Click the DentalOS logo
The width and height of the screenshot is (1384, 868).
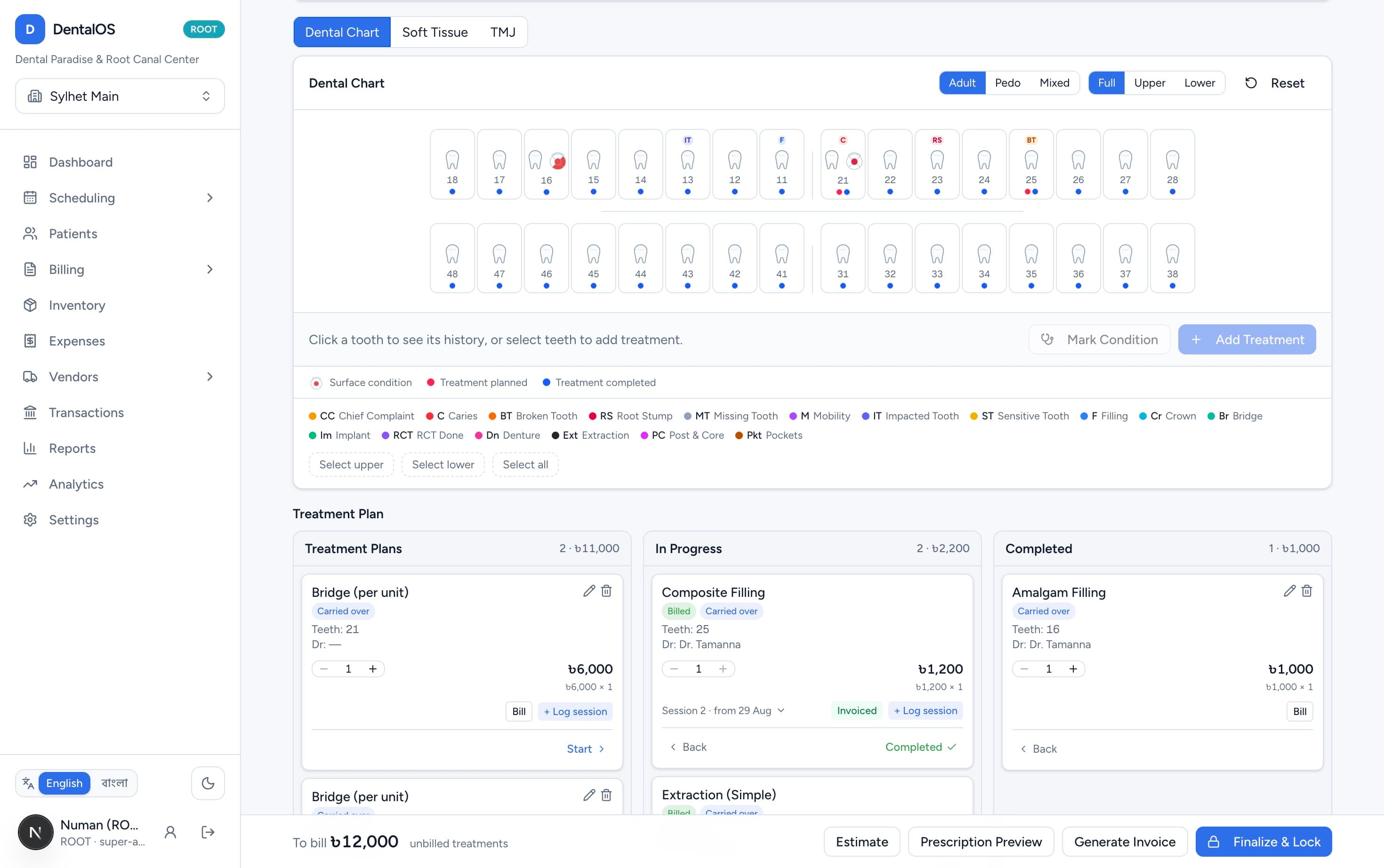[30, 29]
